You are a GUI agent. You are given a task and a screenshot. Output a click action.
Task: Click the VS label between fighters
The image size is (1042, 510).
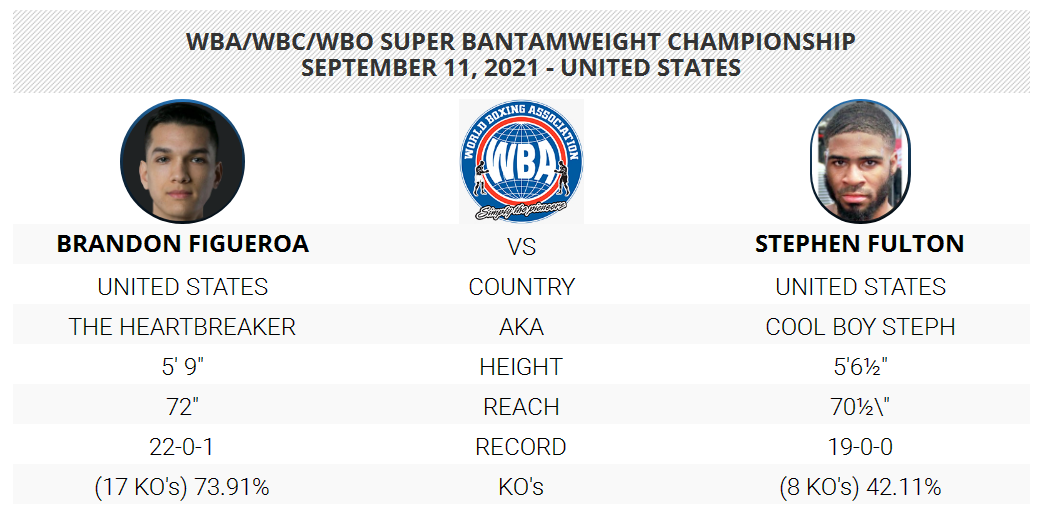[x=521, y=247]
